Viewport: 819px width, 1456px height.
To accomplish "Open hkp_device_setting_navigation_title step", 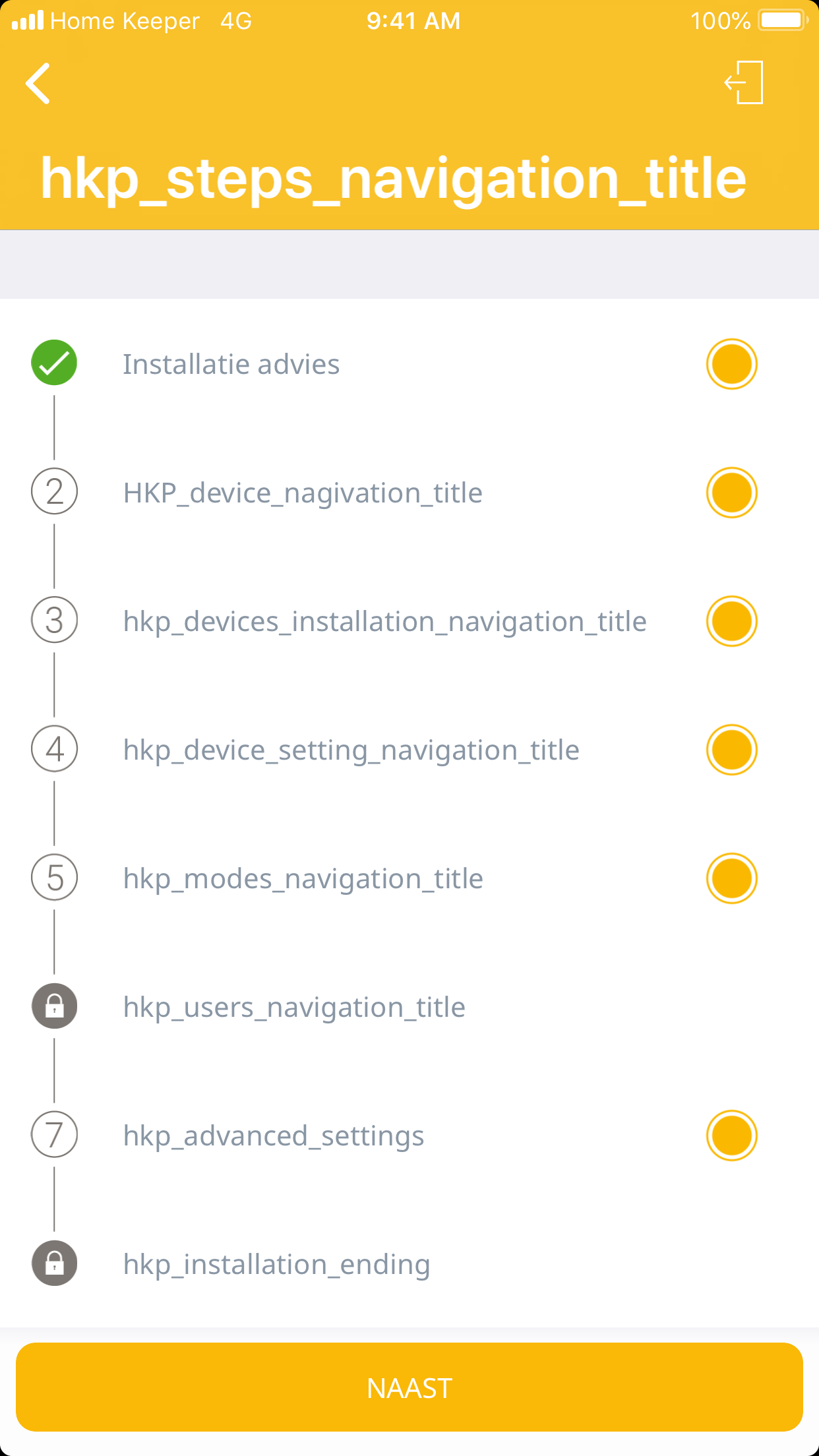I will pyautogui.click(x=351, y=750).
